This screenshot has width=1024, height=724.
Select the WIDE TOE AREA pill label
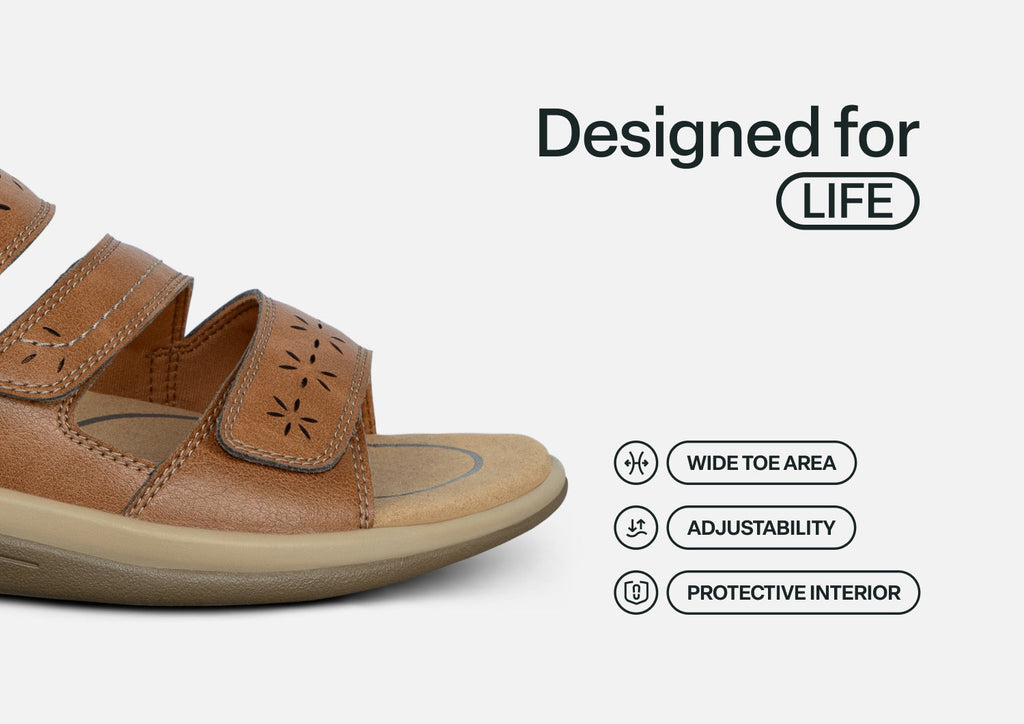tap(761, 463)
